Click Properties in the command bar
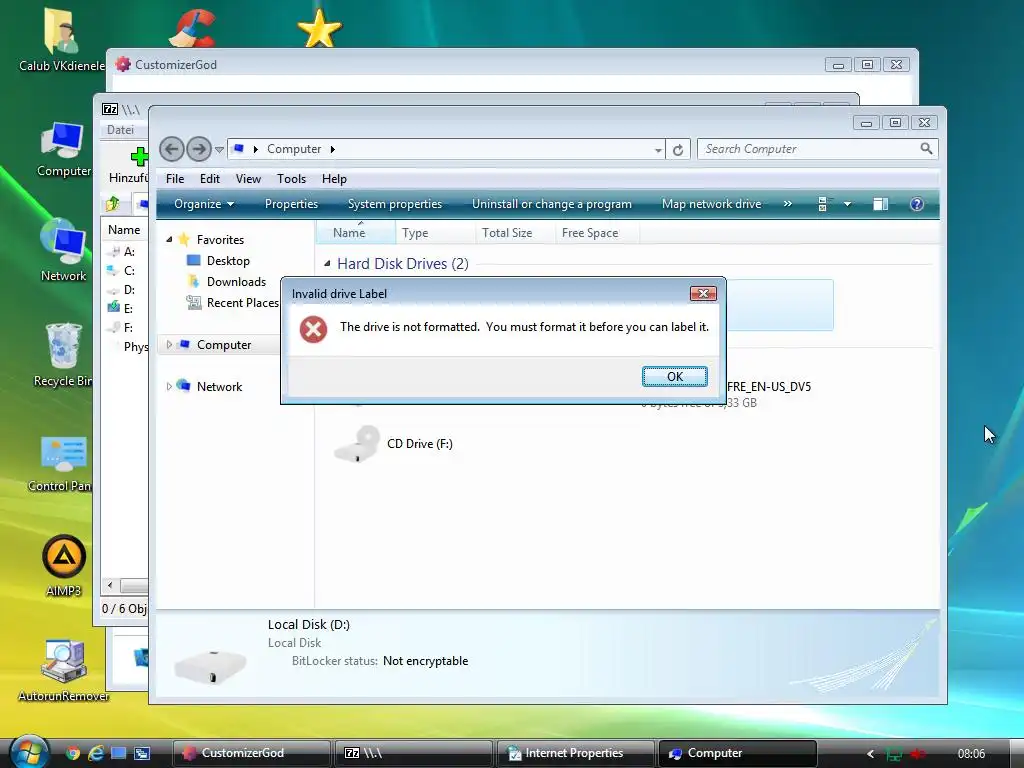The height and width of the screenshot is (768, 1024). click(291, 204)
